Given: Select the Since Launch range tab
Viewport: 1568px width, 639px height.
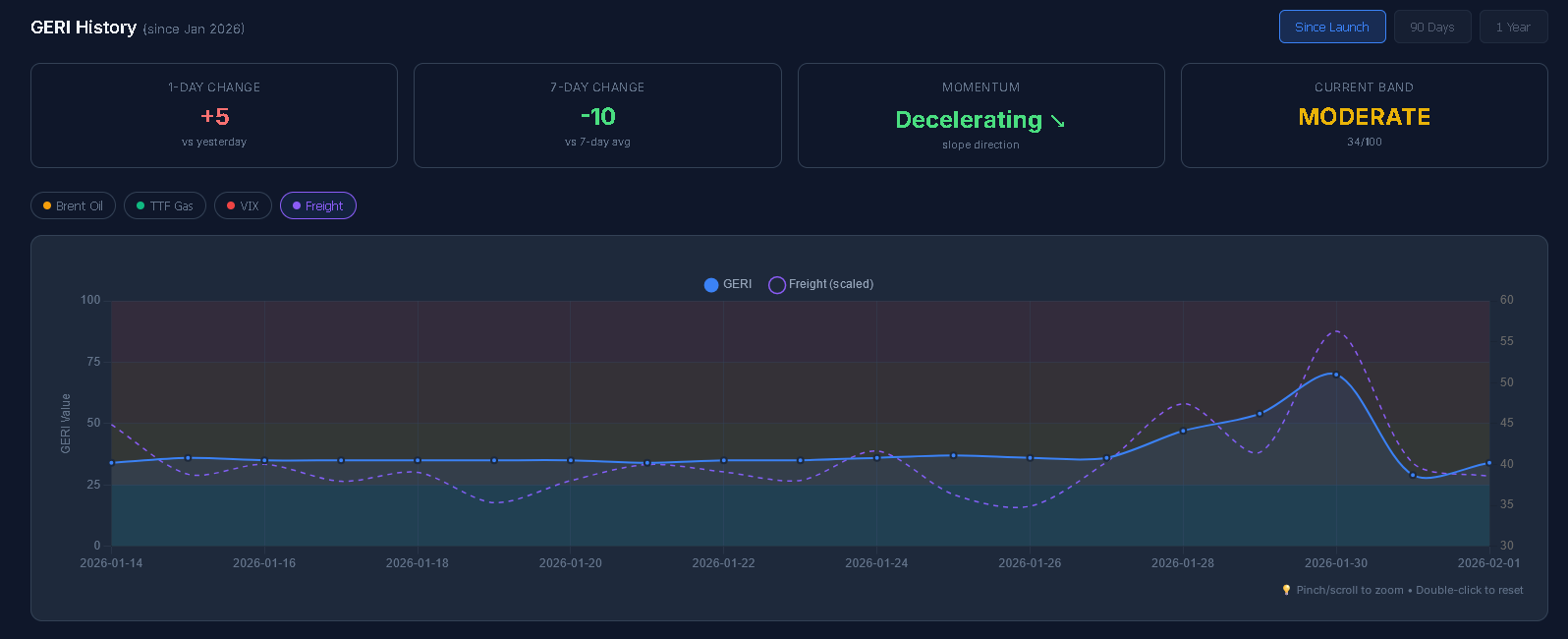Looking at the screenshot, I should point(1331,28).
